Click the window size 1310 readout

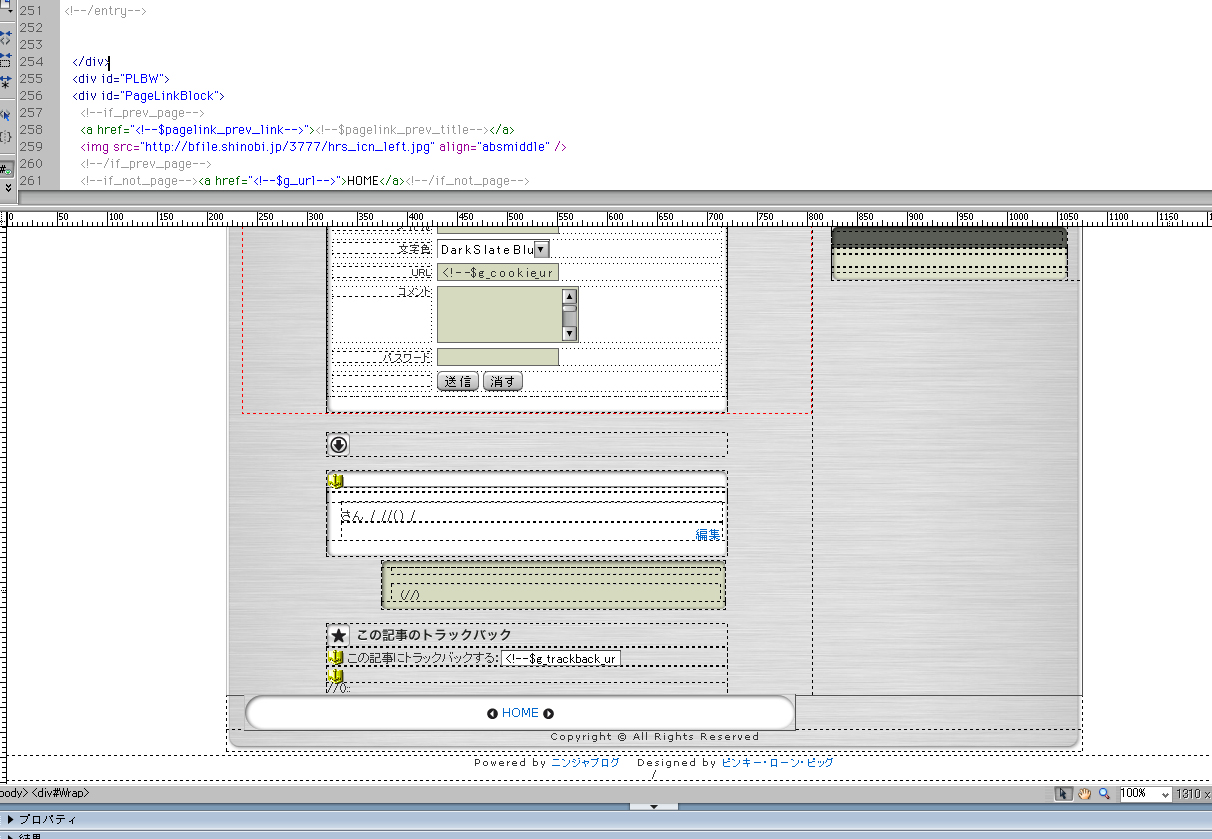pyautogui.click(x=1193, y=793)
